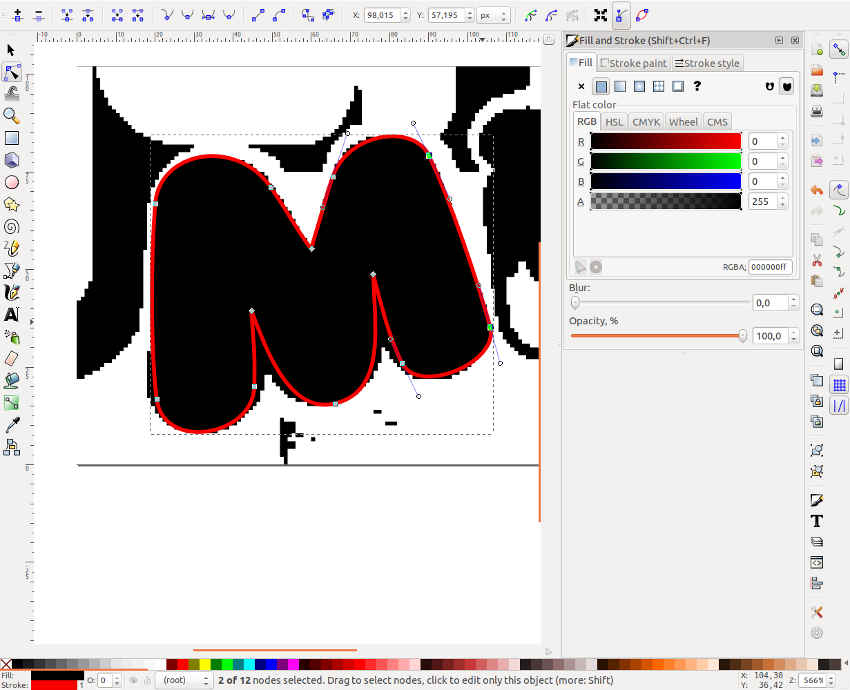The width and height of the screenshot is (850, 690).
Task: Click the Undo icon in command bar
Action: click(817, 190)
